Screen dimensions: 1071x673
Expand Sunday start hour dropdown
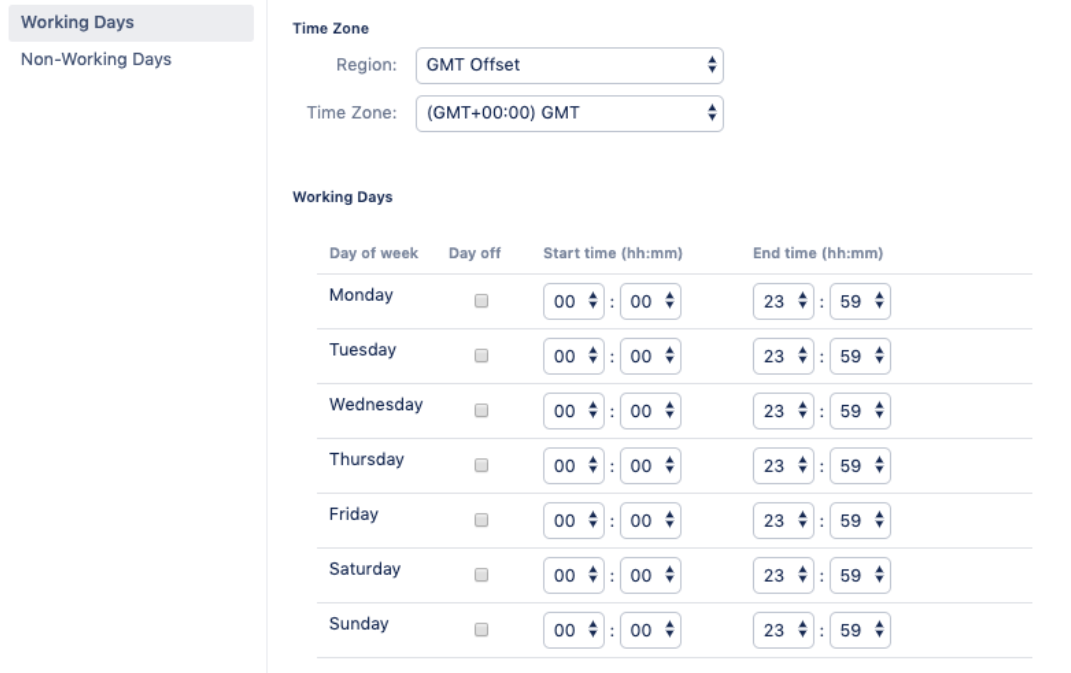574,630
